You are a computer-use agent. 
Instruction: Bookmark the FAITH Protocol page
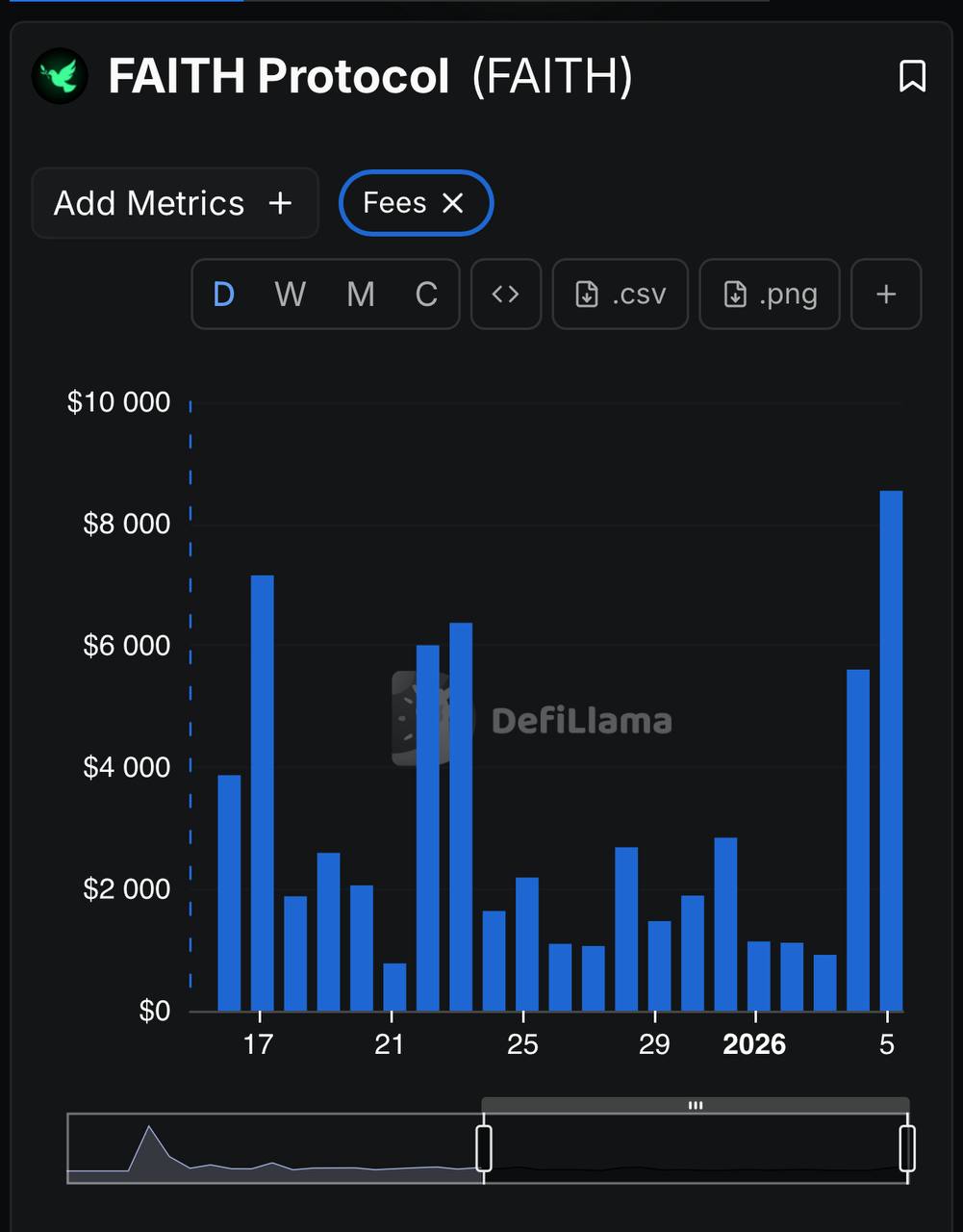click(912, 76)
